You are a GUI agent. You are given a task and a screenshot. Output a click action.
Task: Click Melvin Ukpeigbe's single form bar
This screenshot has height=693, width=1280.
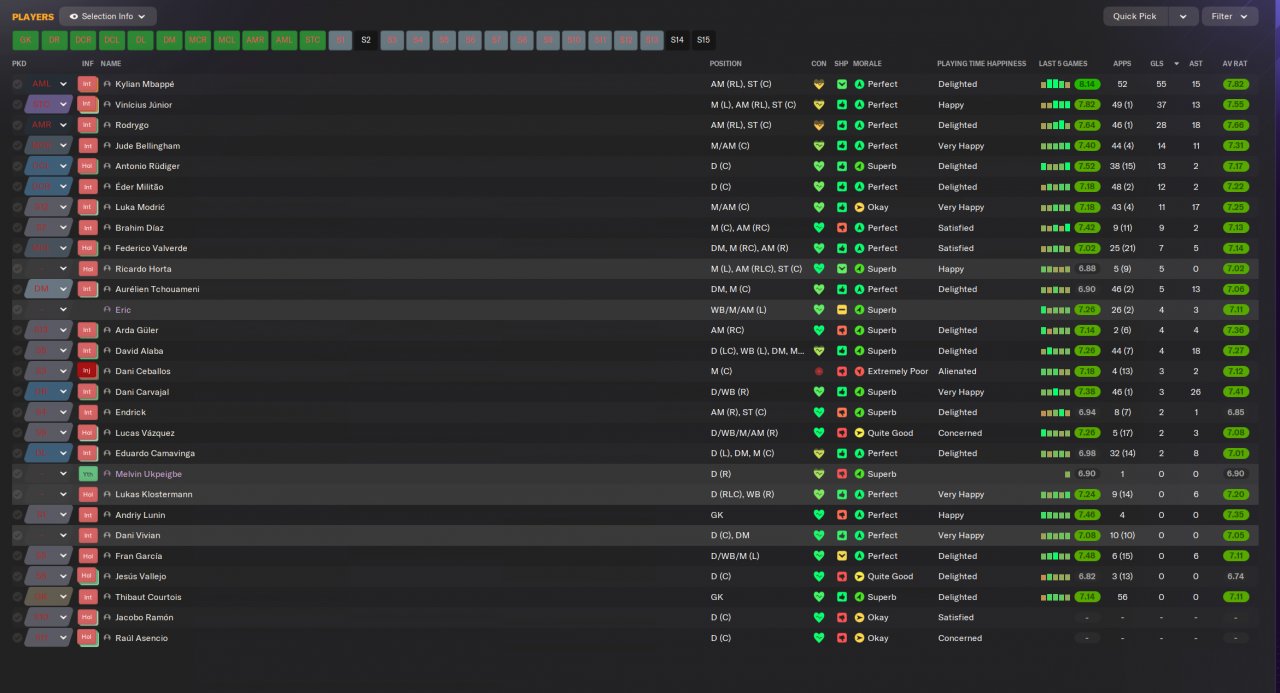click(x=1068, y=474)
